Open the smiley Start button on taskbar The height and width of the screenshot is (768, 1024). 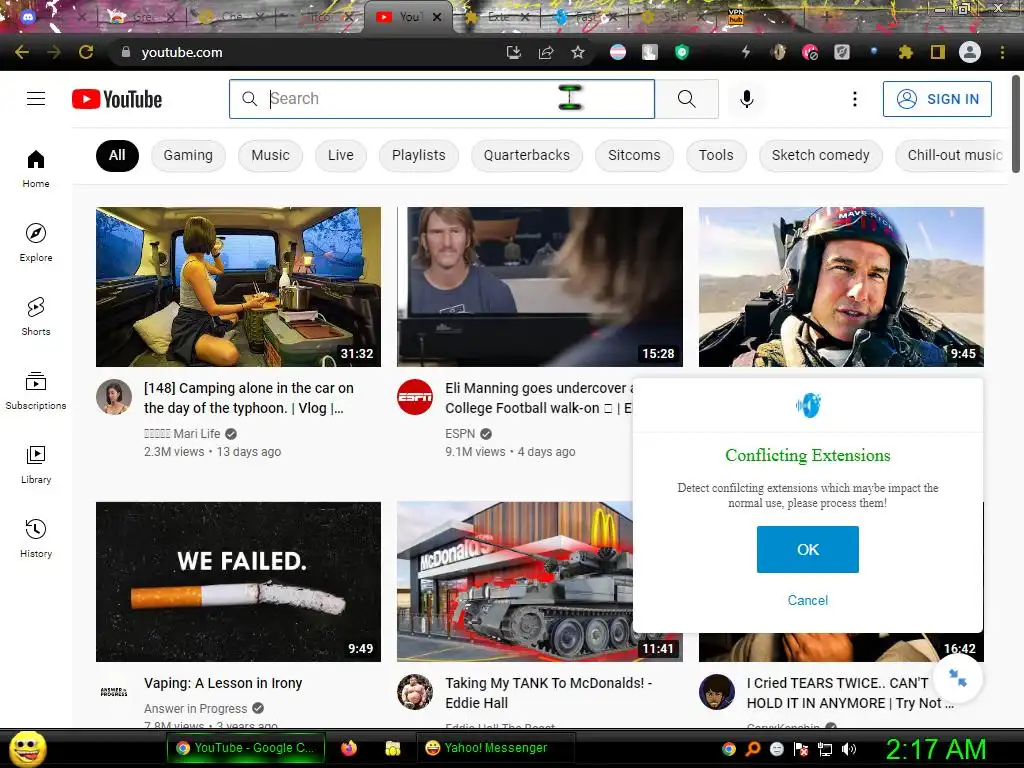[27, 748]
